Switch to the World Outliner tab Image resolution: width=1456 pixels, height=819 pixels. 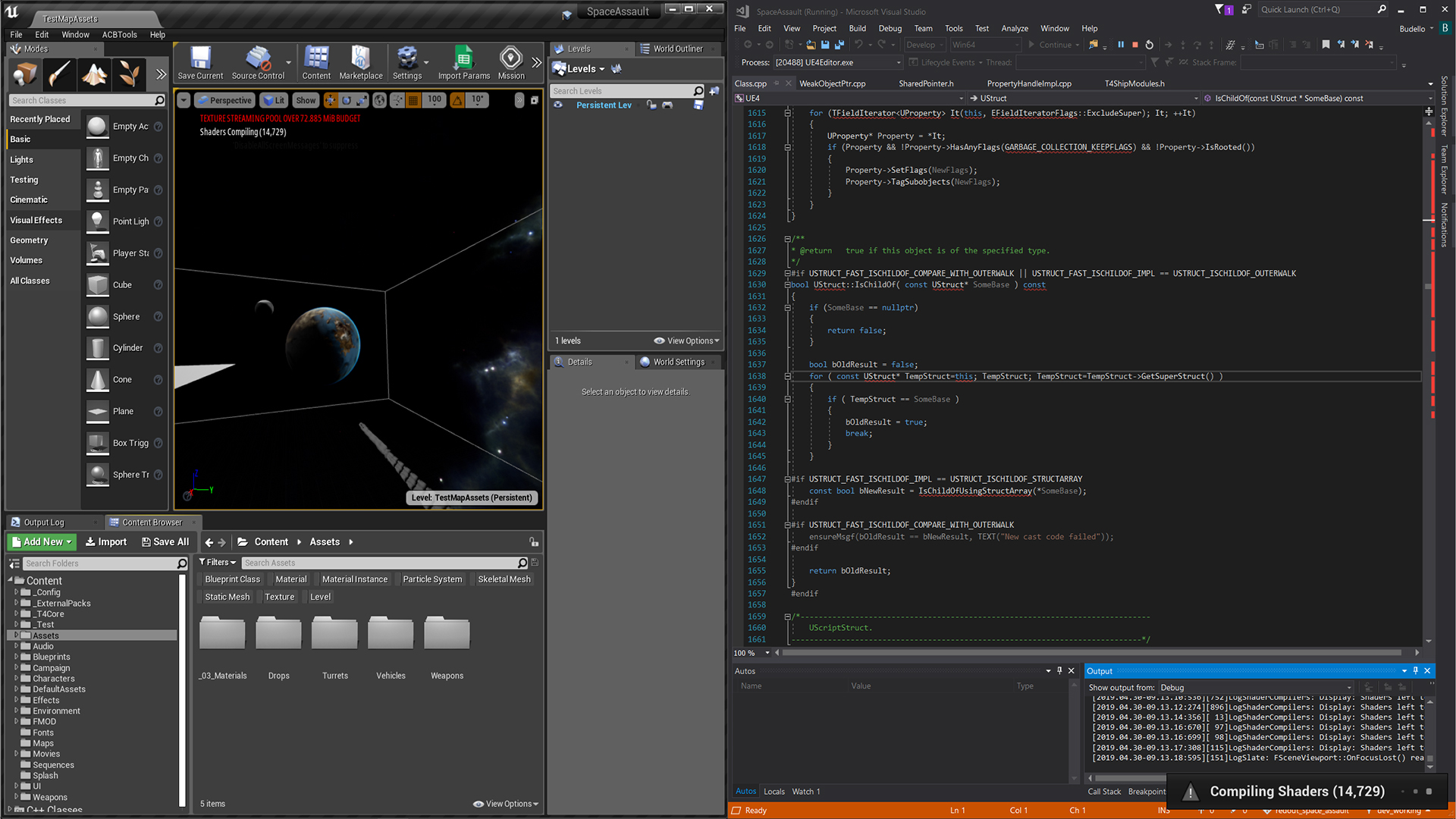[677, 49]
